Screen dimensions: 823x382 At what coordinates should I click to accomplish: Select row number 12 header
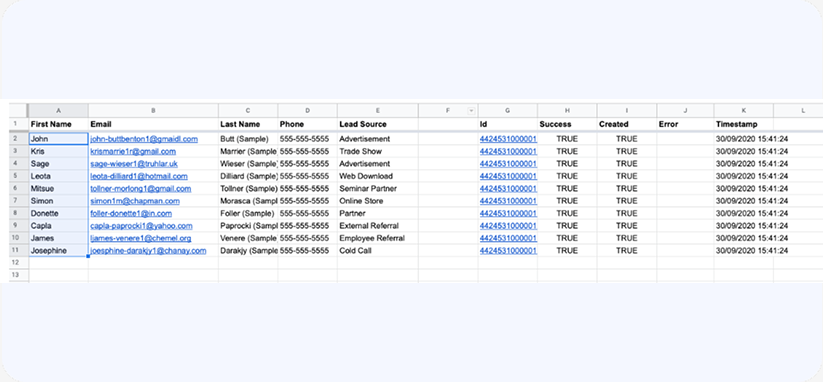[x=19, y=262]
